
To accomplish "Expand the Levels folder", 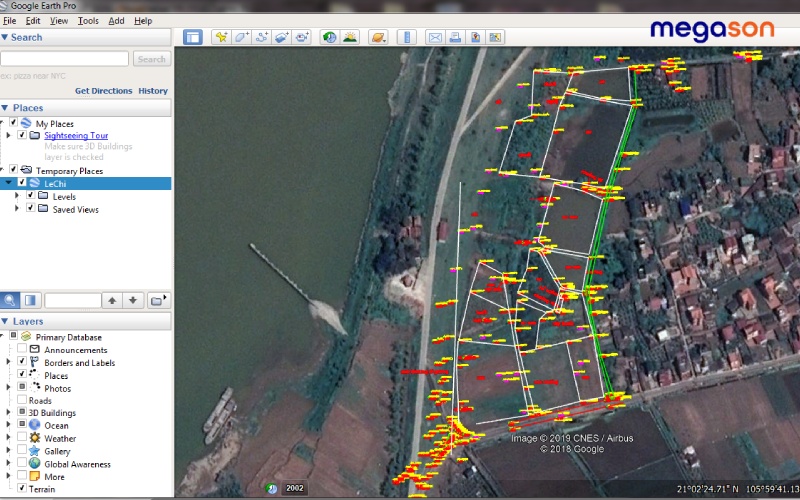I will (x=17, y=197).
